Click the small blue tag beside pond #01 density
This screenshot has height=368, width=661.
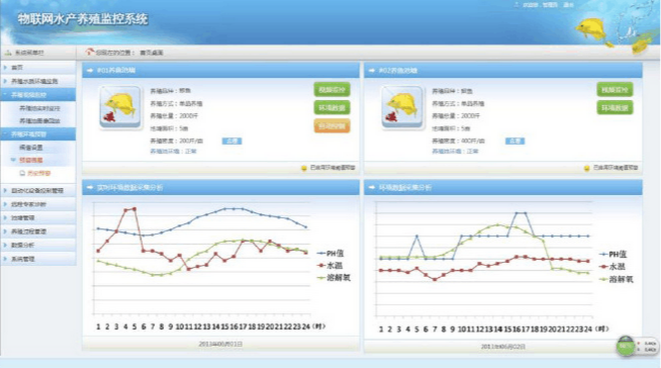click(232, 141)
